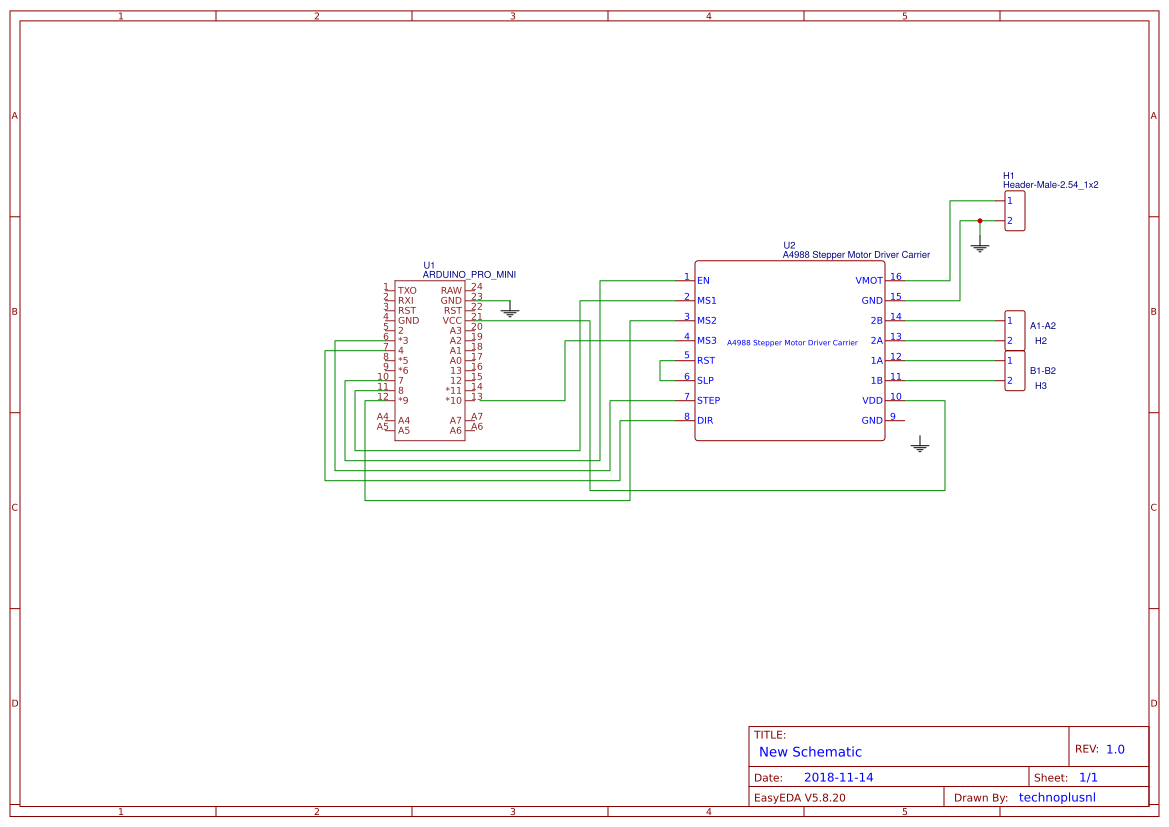Click the technoplusnl Drawn By text
Viewport: 1169px width, 827px height.
point(1055,797)
